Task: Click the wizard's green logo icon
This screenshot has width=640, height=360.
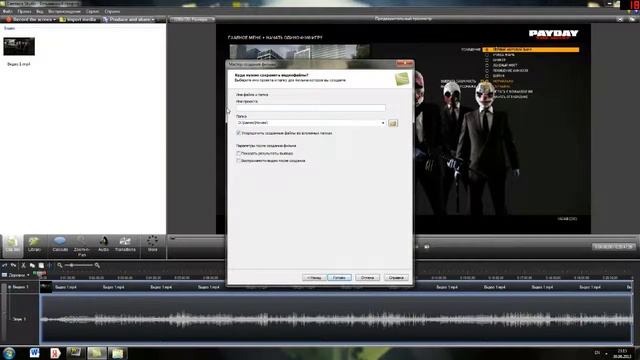Action: (402, 79)
